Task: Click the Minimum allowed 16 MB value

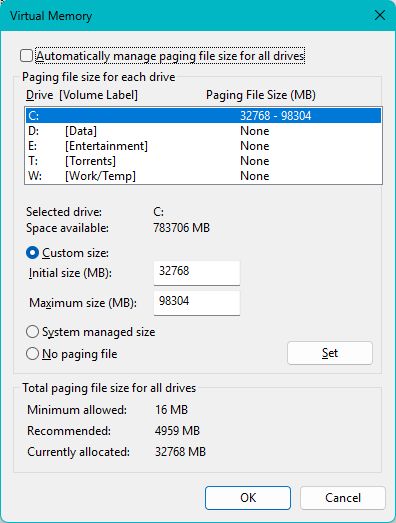Action: coord(171,410)
